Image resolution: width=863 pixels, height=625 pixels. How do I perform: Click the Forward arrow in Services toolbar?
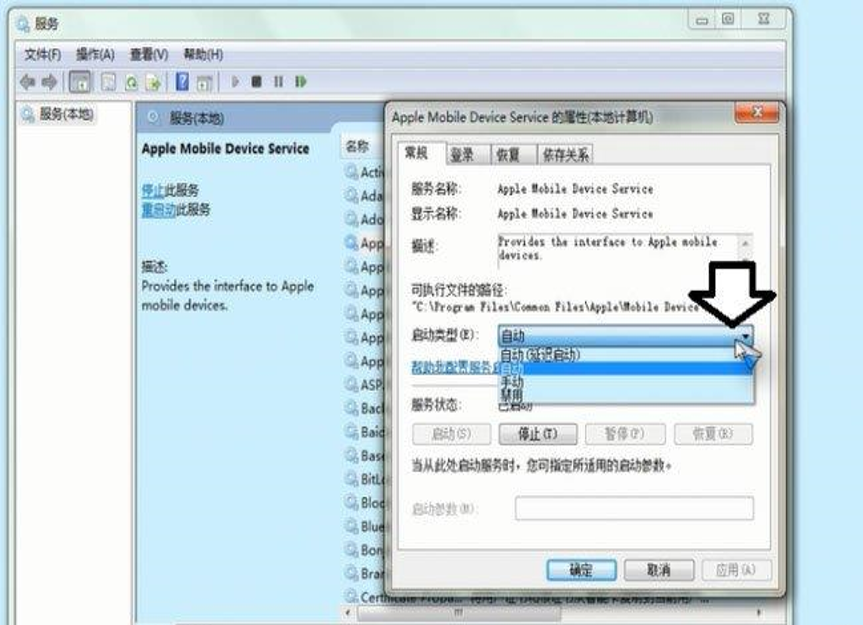(50, 83)
